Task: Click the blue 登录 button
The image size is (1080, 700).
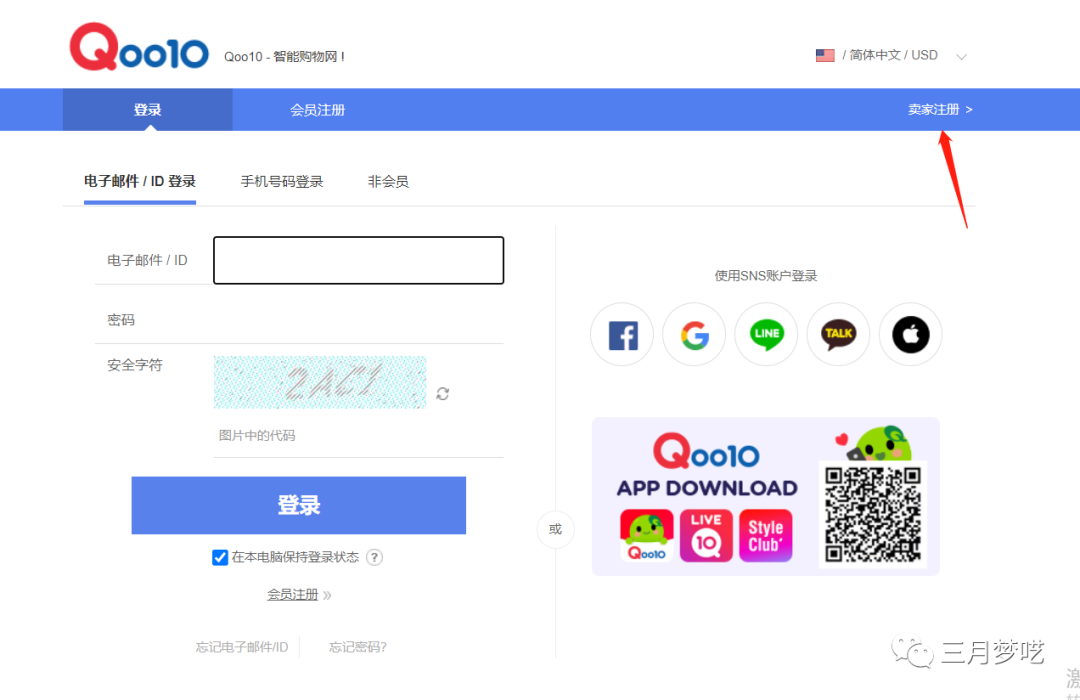Action: point(299,505)
